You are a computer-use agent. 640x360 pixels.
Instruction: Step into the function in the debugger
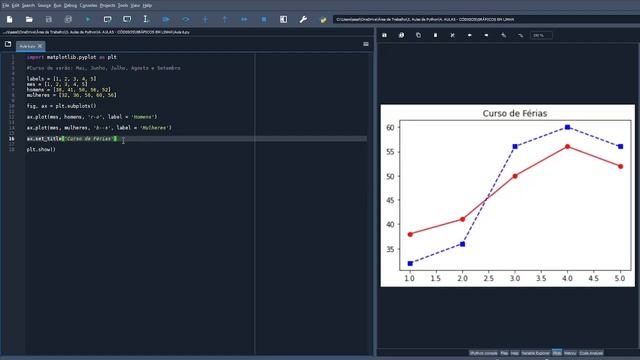coord(205,19)
